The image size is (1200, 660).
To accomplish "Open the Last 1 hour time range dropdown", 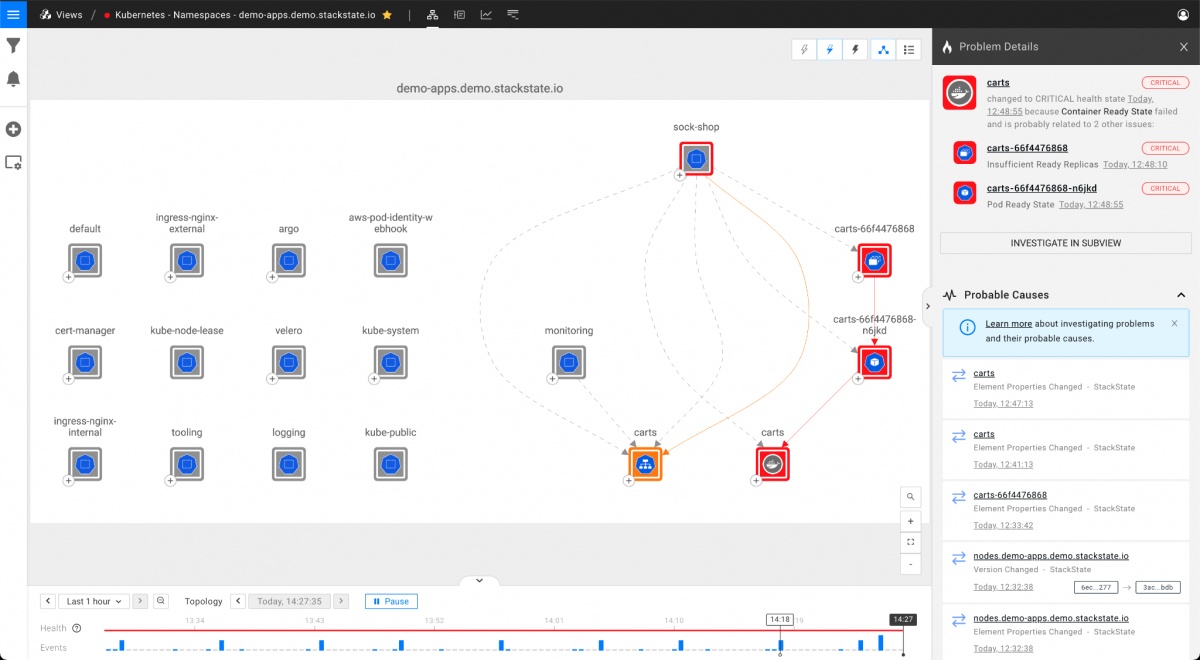I will click(95, 601).
